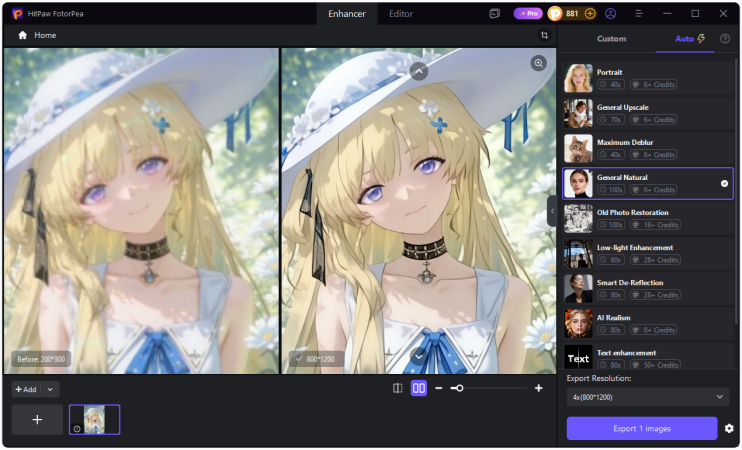Collapse the right panel with side arrow

(552, 211)
